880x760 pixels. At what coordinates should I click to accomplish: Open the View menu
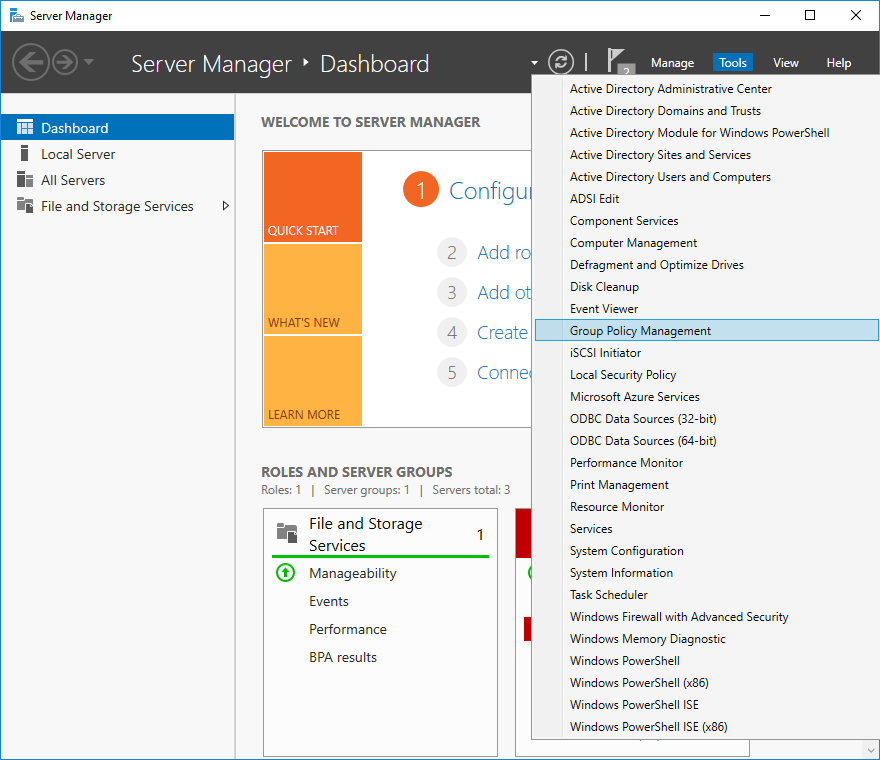pos(785,62)
